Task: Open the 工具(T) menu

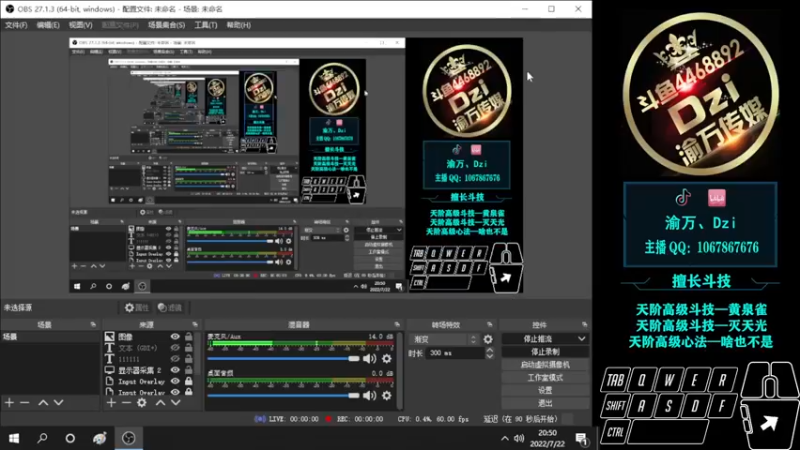Action: tap(205, 24)
